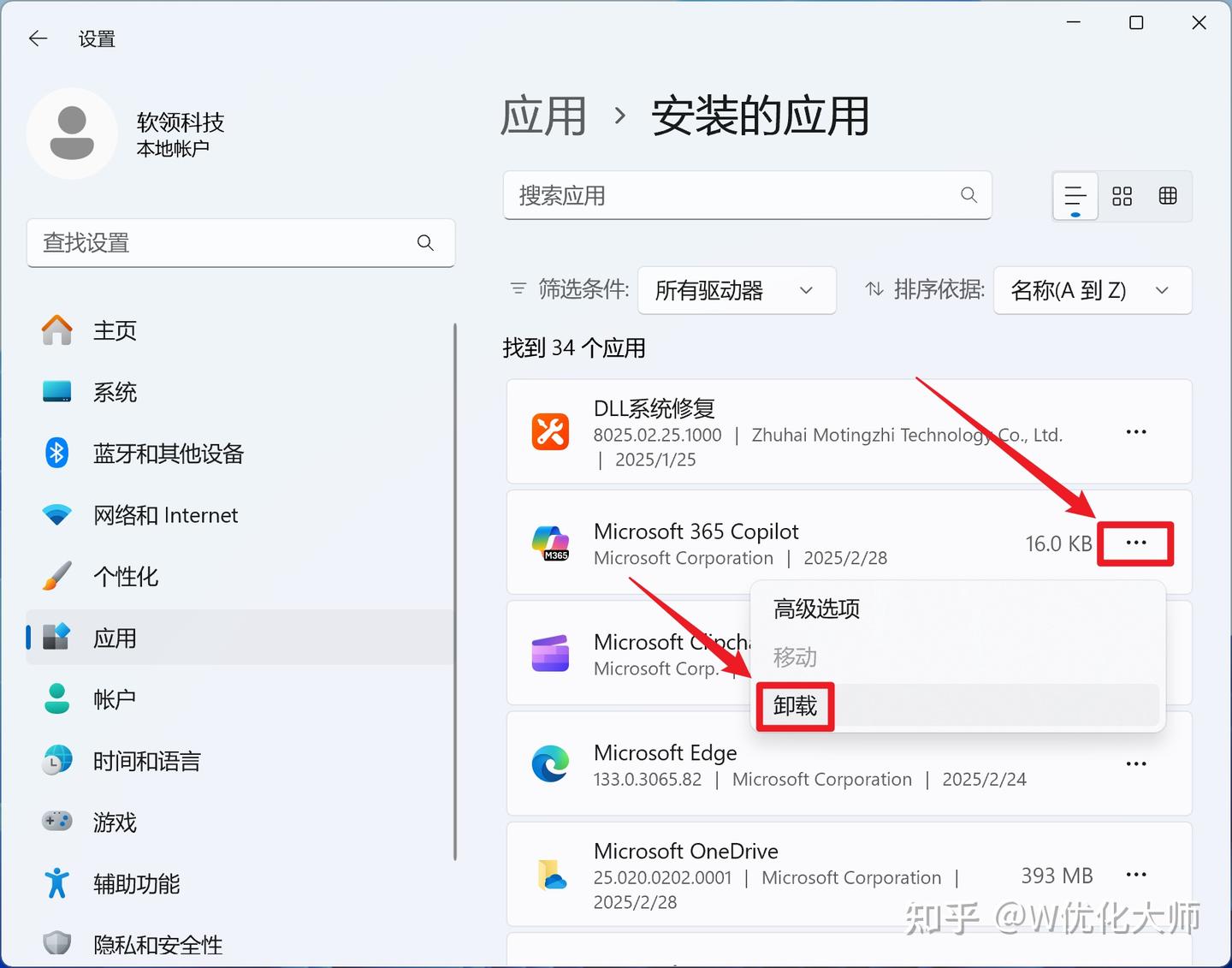The image size is (1232, 968).
Task: Open 蓝牙和其他设备 settings
Action: coord(240,454)
